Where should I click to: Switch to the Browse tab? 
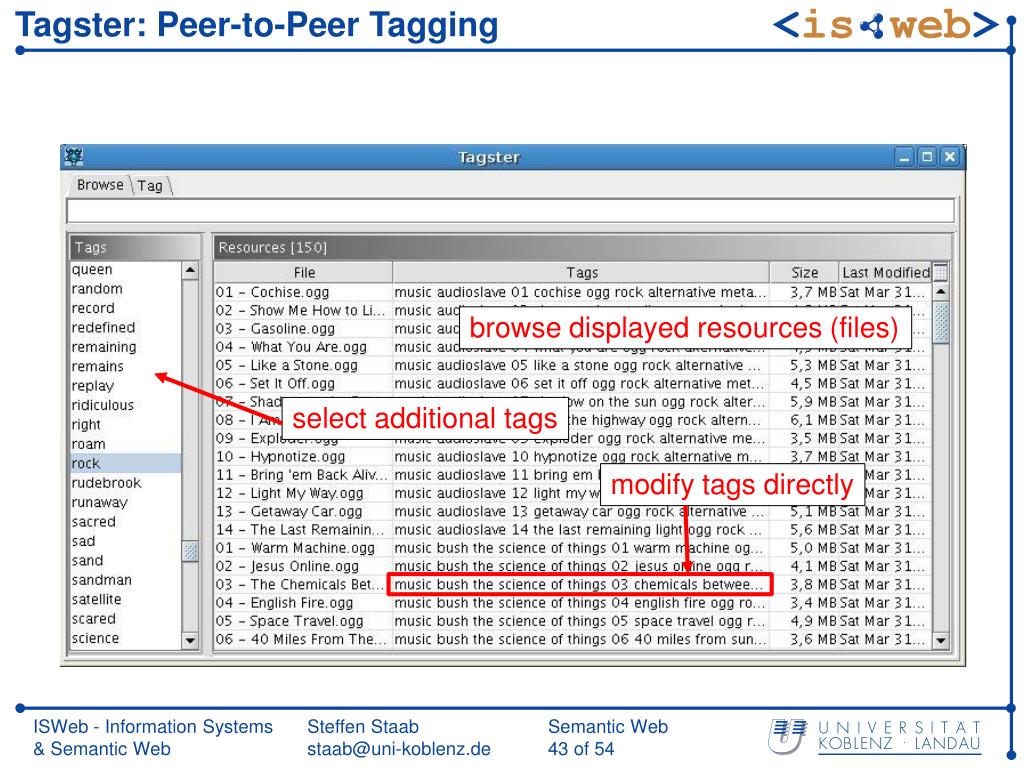pos(100,185)
